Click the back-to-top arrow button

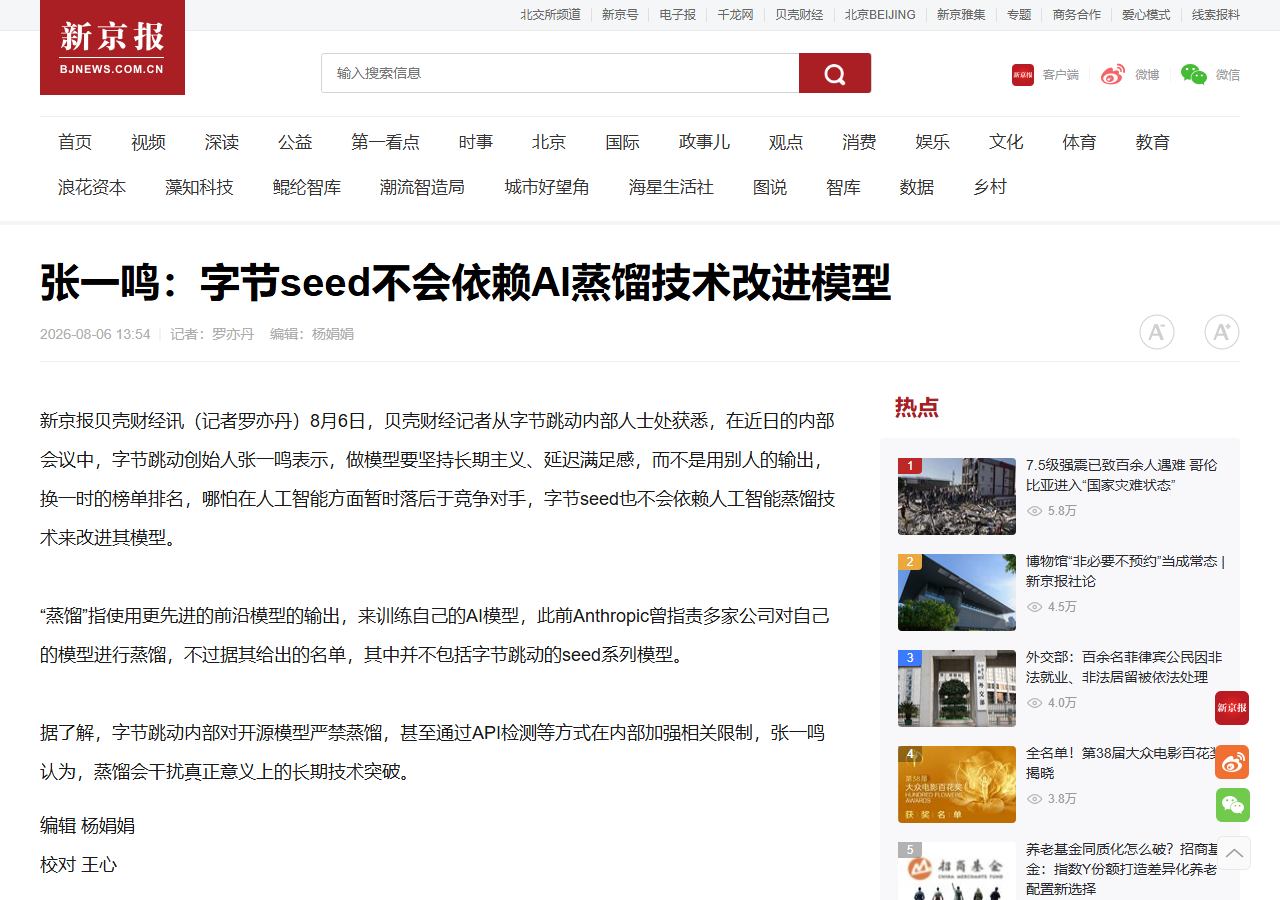(1234, 853)
